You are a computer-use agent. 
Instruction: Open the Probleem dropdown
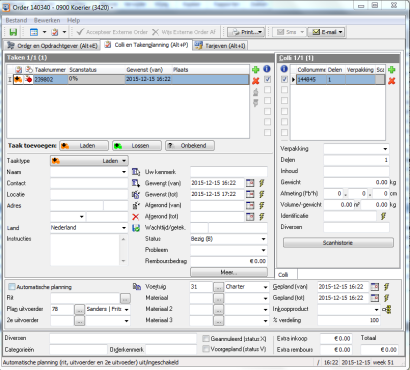(x=263, y=250)
